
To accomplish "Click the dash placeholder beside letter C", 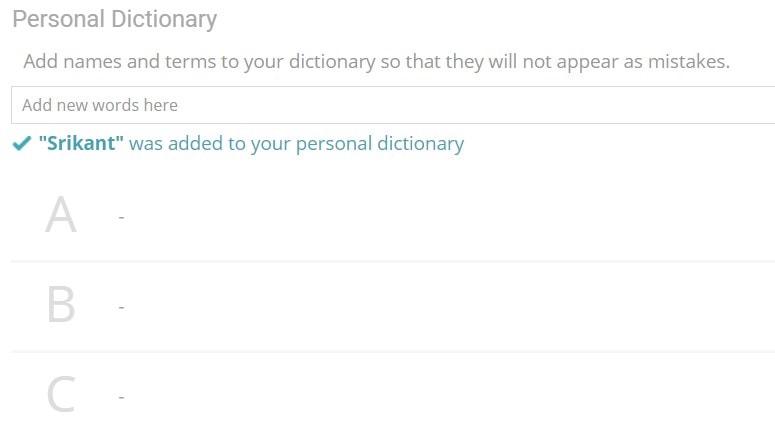I will (121, 397).
